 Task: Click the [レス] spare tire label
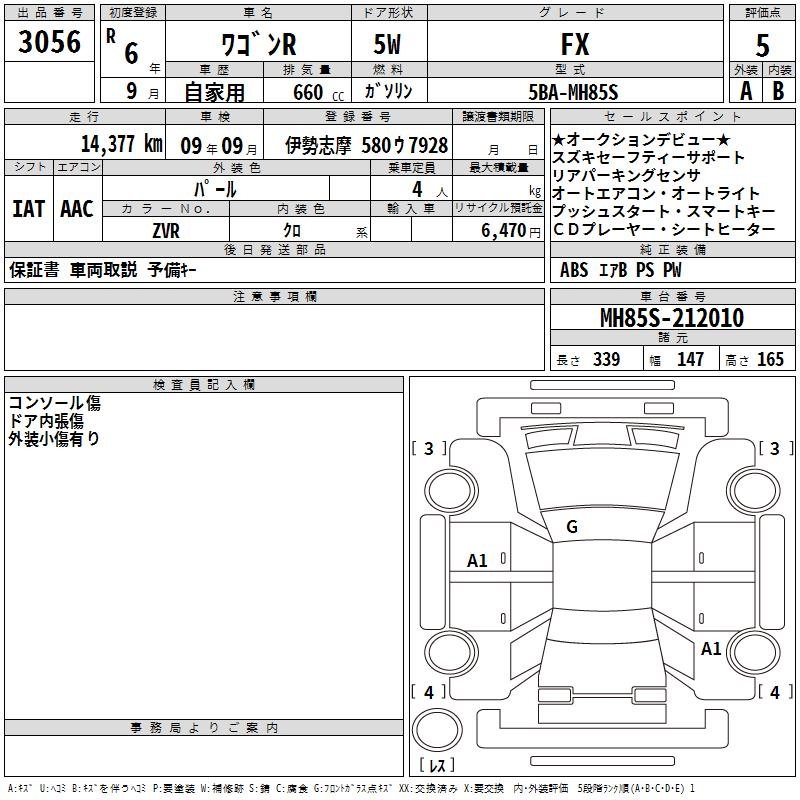(x=437, y=765)
